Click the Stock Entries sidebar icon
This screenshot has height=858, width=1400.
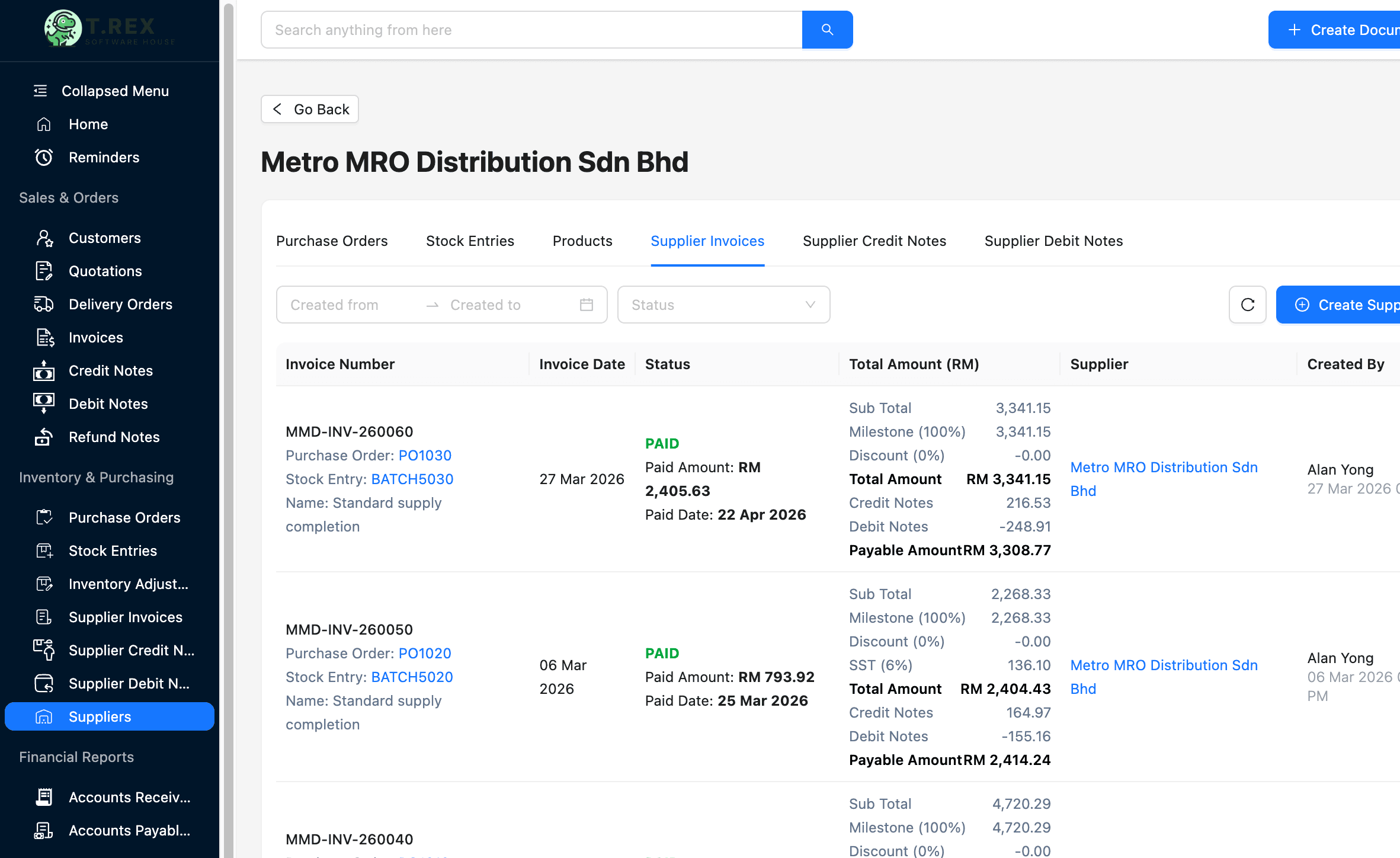coord(44,550)
